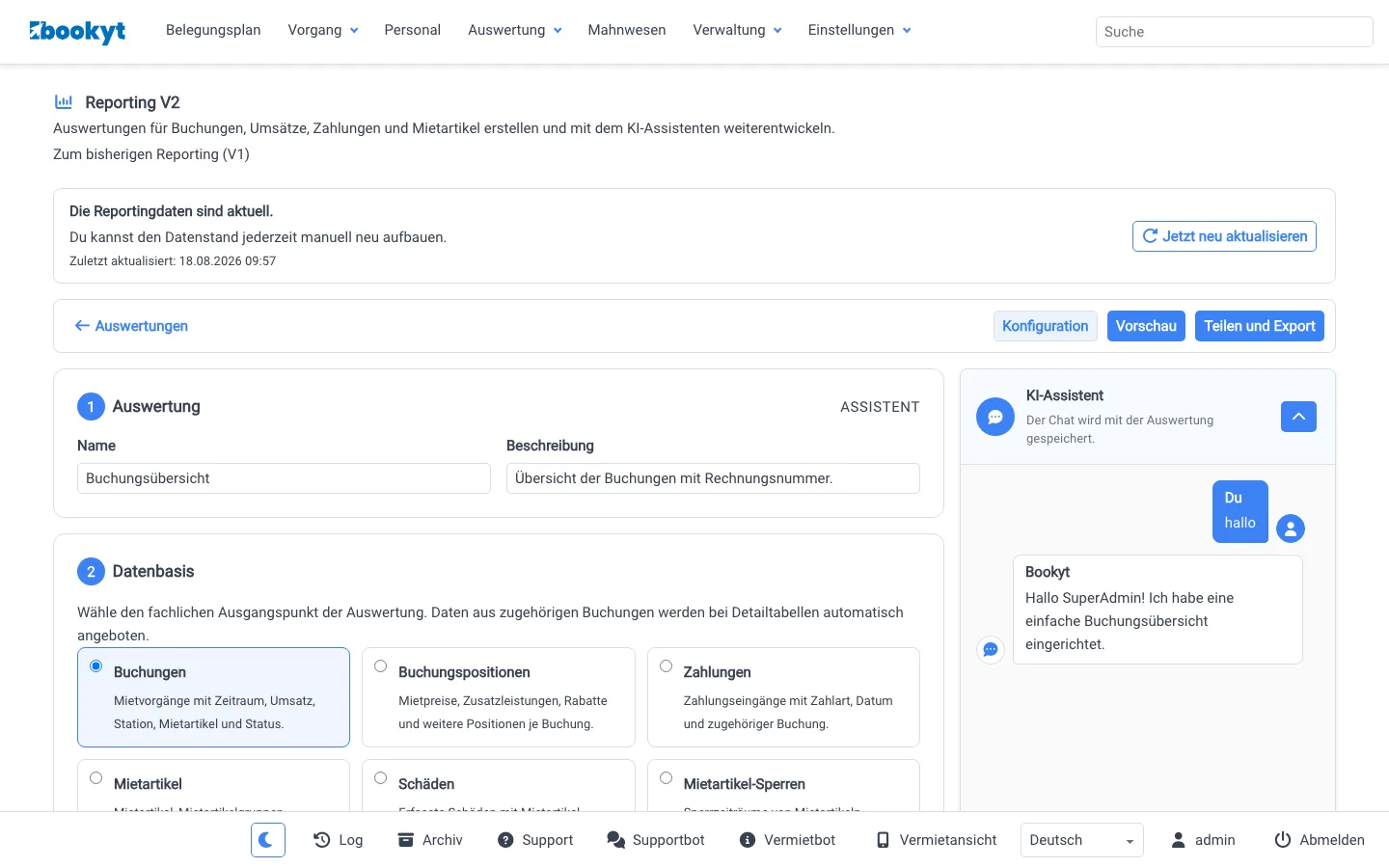Click the KI-Assistent chat bubble icon
The image size is (1389, 868).
995,417
